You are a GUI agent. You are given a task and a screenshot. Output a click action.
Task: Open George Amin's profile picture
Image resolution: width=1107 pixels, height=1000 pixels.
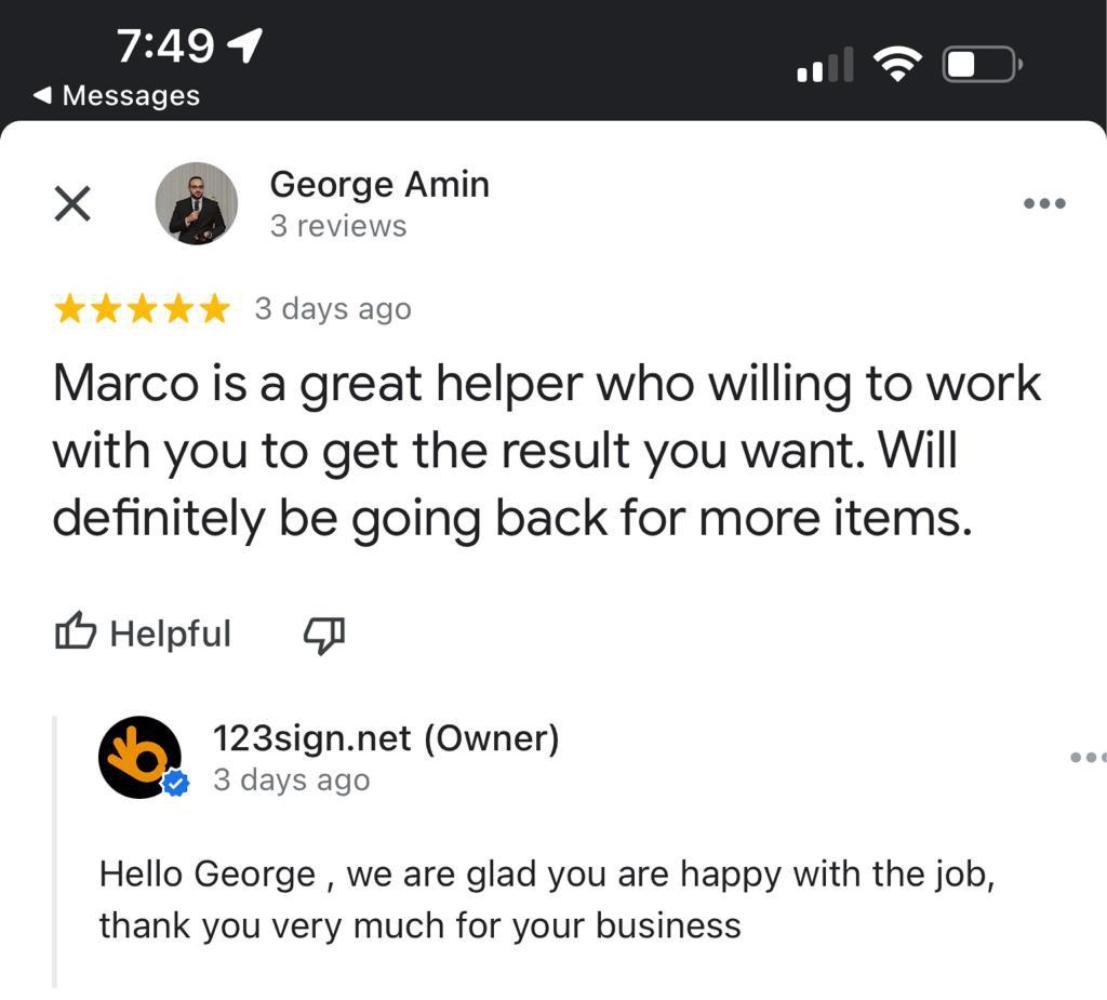click(x=196, y=204)
